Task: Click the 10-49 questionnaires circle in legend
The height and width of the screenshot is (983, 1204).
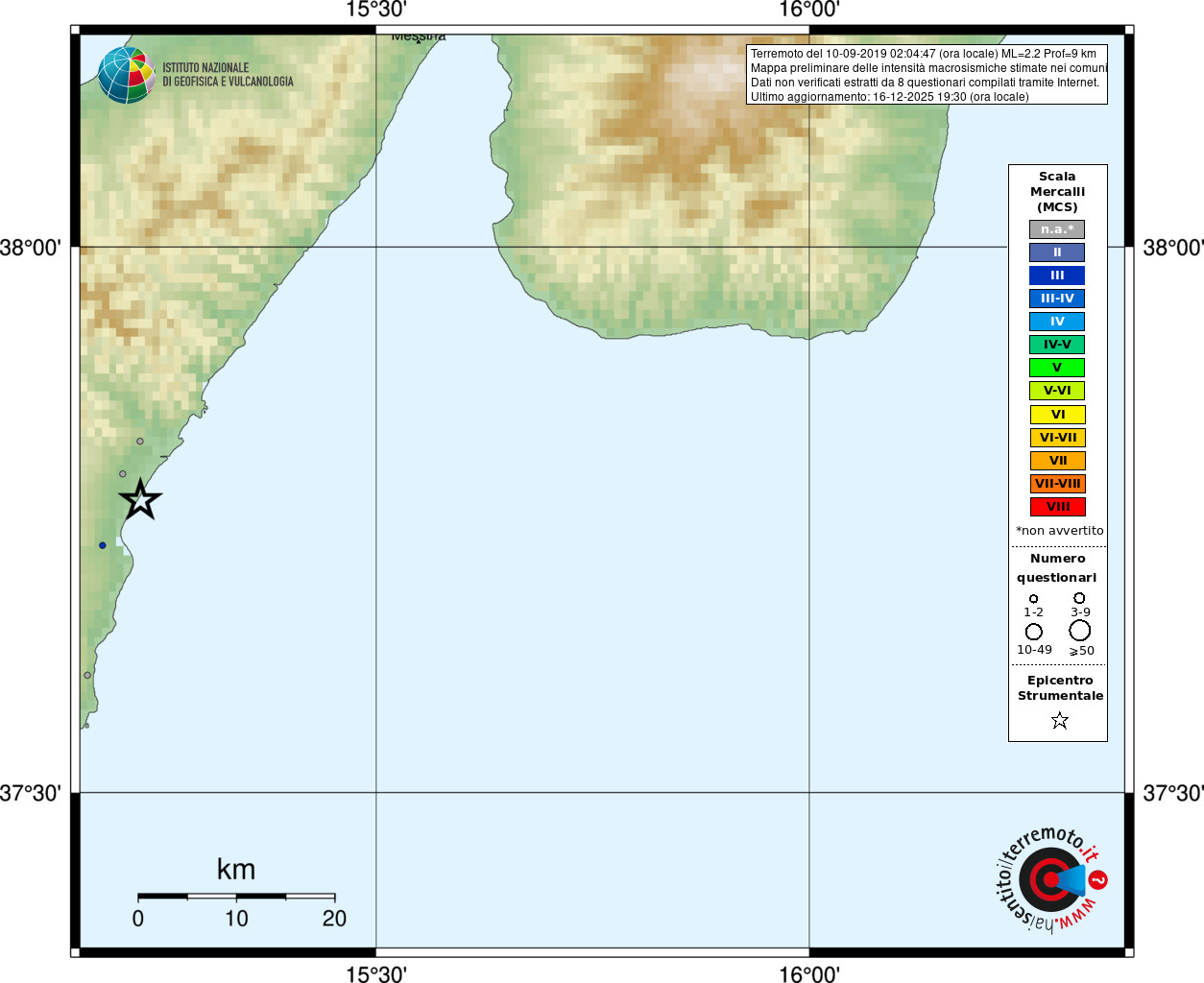Action: tap(1034, 632)
